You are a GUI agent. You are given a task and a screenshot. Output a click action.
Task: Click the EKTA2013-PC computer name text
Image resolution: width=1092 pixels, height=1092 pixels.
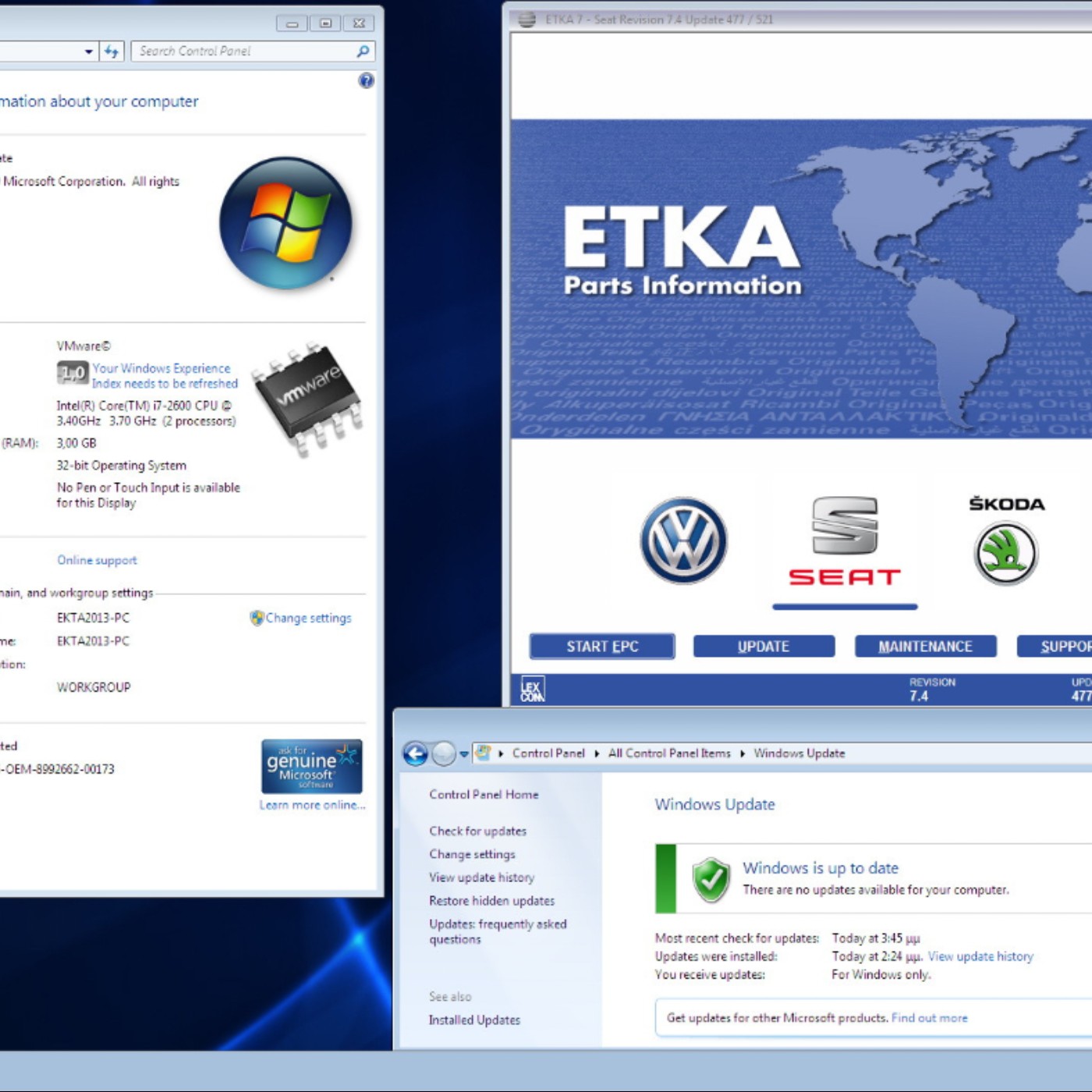pyautogui.click(x=93, y=618)
